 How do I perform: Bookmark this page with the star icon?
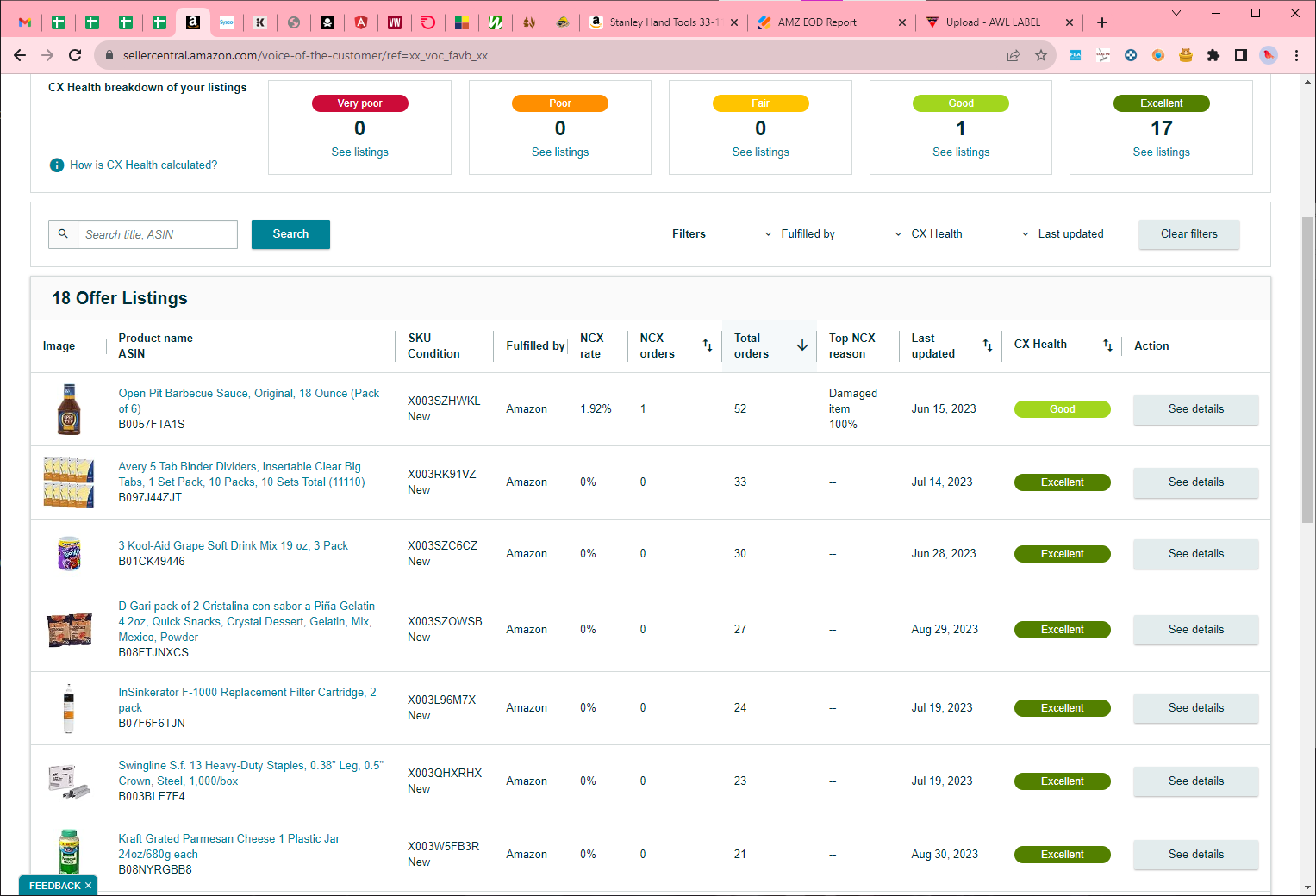coord(1041,55)
